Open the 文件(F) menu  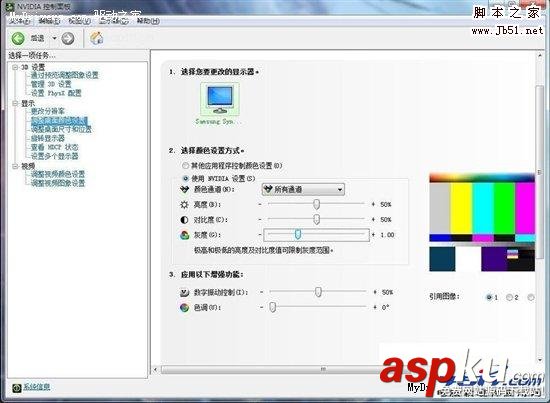click(19, 21)
